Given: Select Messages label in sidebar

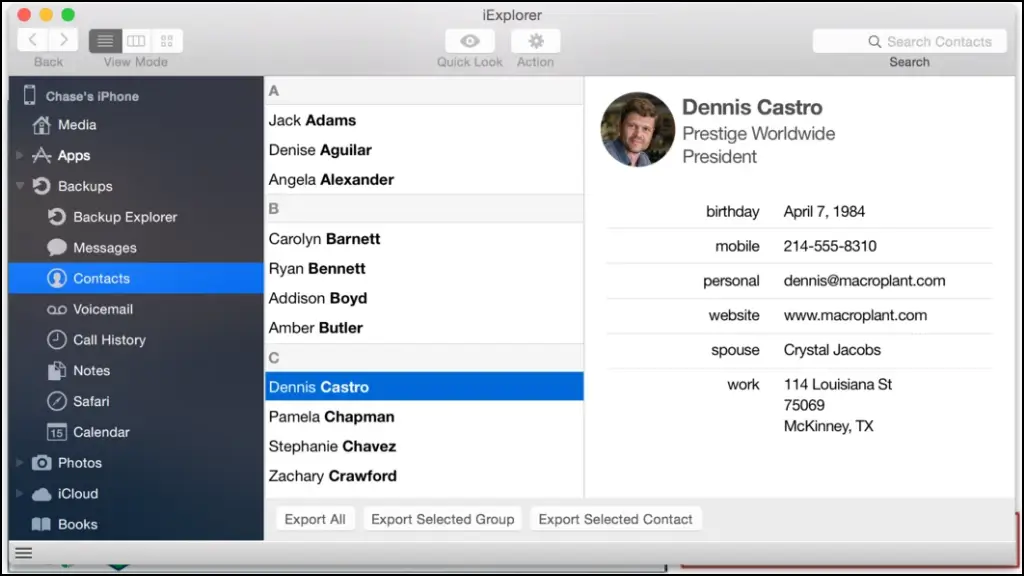Looking at the screenshot, I should point(104,248).
